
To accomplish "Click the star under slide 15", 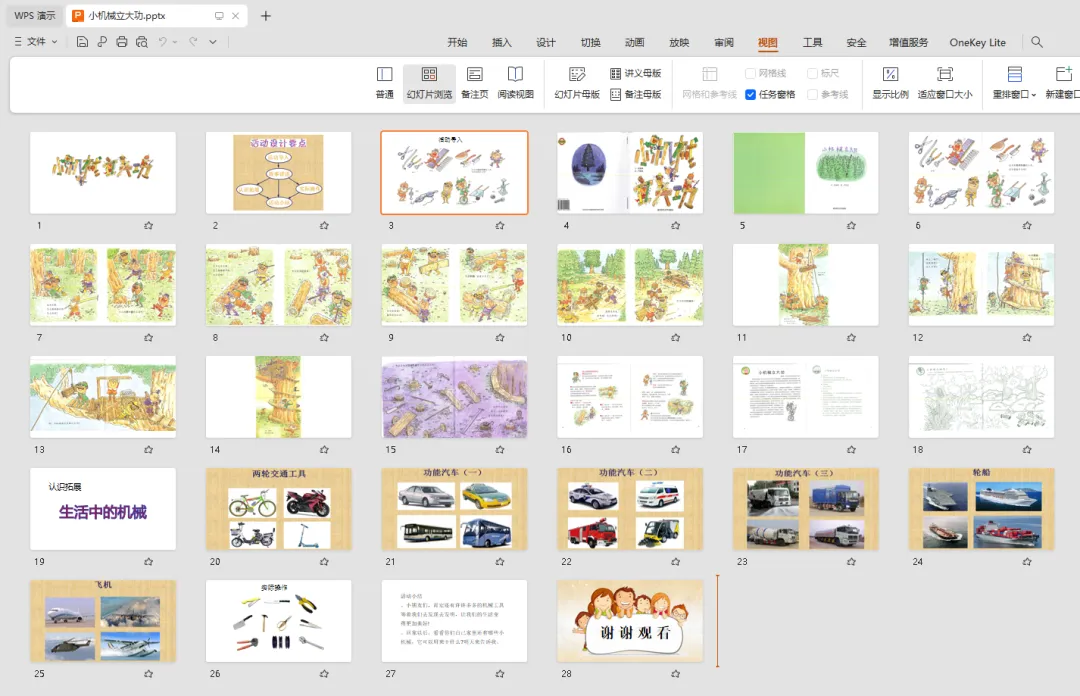I will click(500, 449).
